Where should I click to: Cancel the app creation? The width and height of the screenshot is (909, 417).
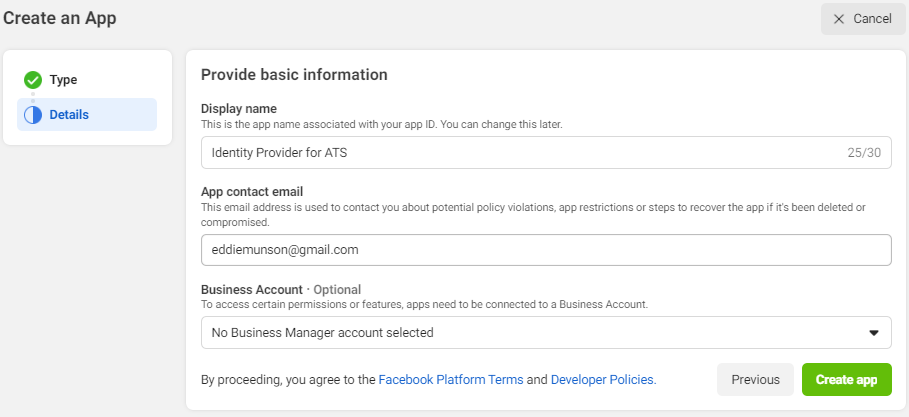click(862, 19)
